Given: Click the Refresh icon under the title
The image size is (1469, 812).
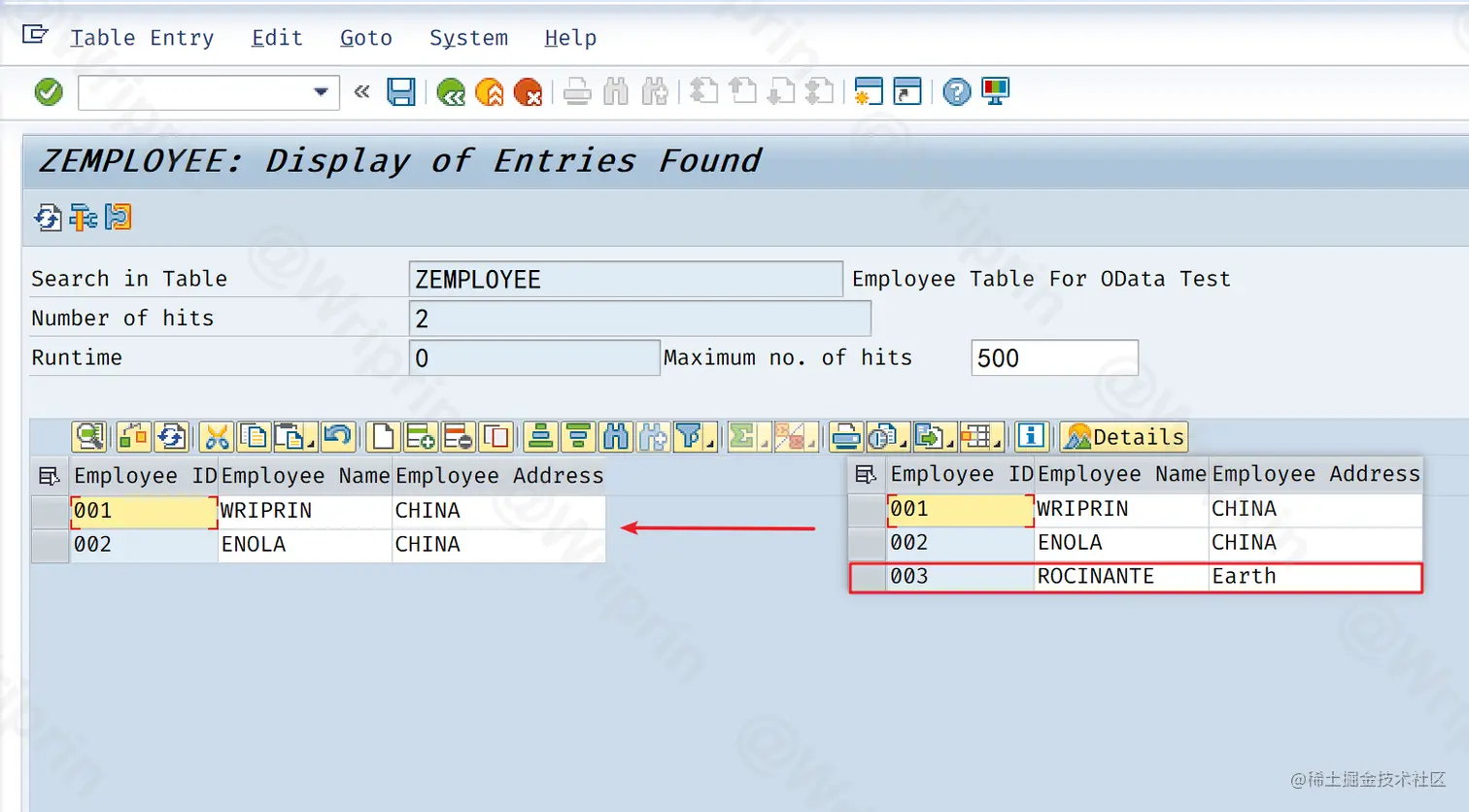Looking at the screenshot, I should click(48, 218).
